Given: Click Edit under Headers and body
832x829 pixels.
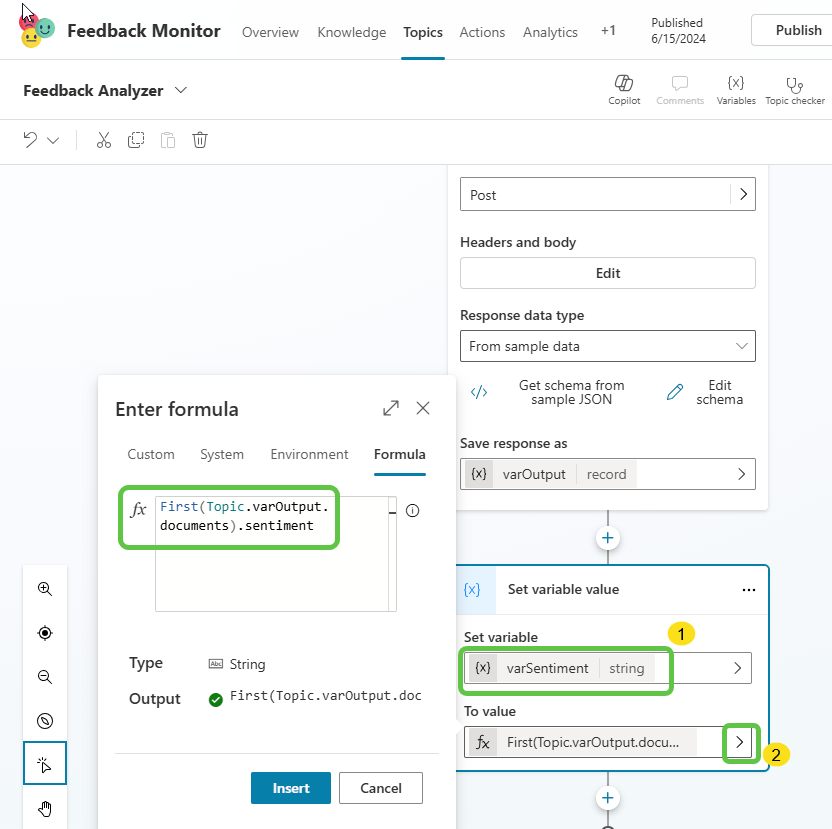Looking at the screenshot, I should point(607,273).
